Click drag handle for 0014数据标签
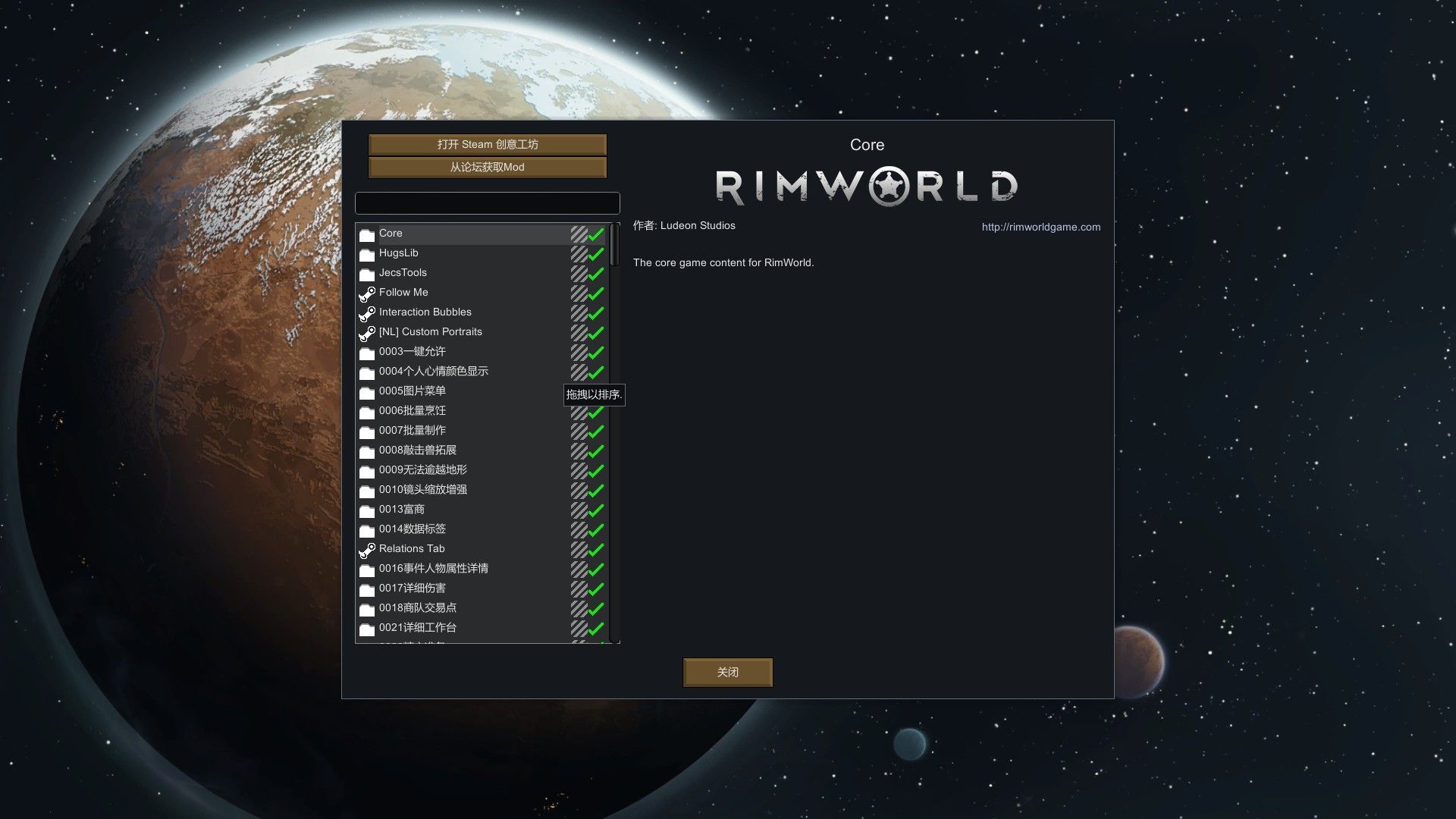The image size is (1456, 819). click(x=579, y=530)
